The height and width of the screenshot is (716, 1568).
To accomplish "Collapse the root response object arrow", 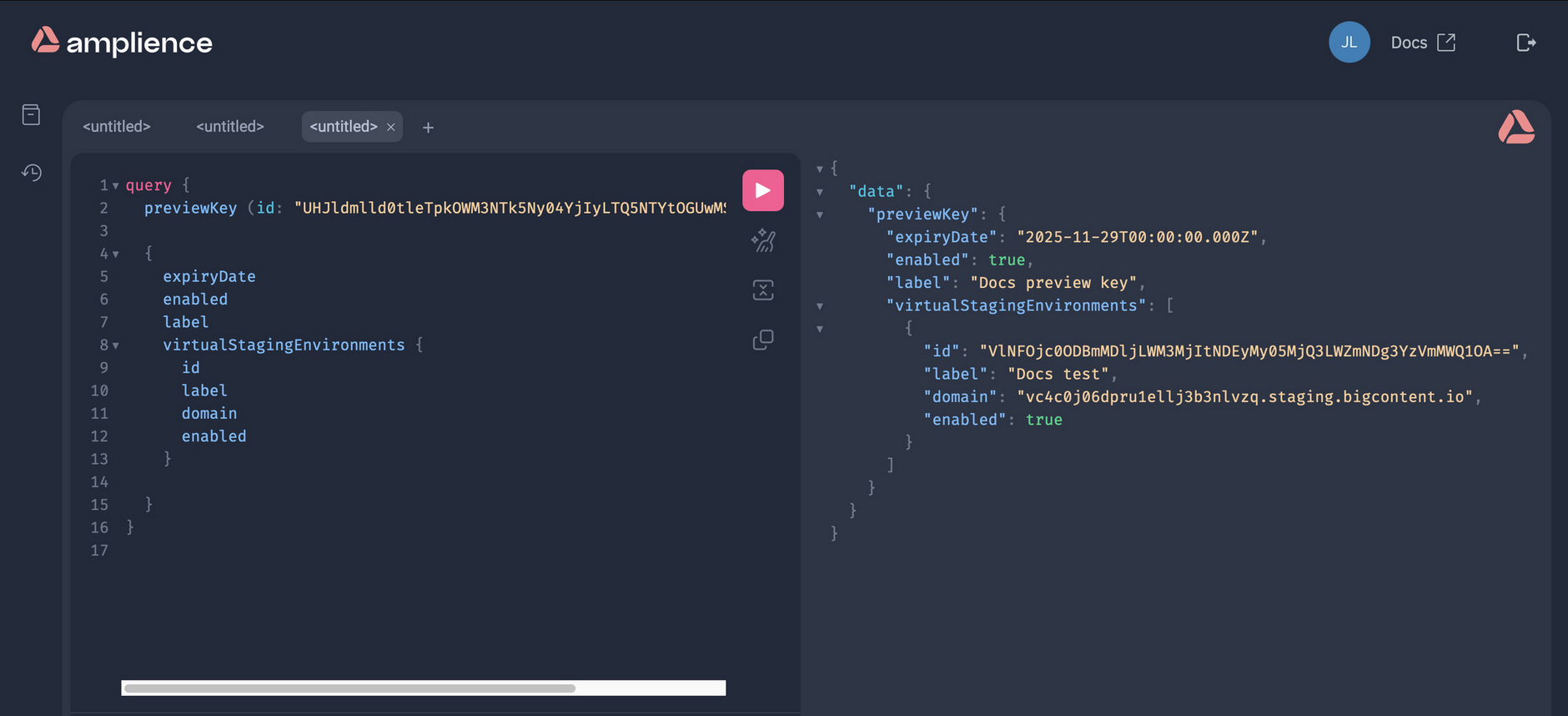I will pyautogui.click(x=820, y=169).
